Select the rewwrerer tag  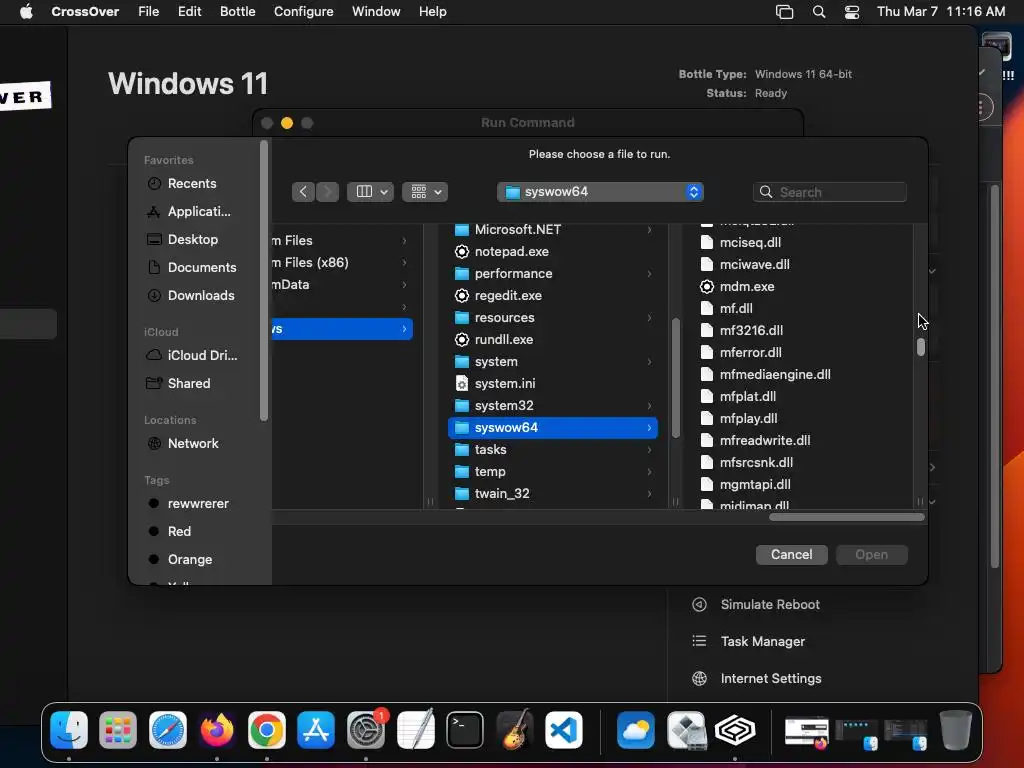coord(198,504)
